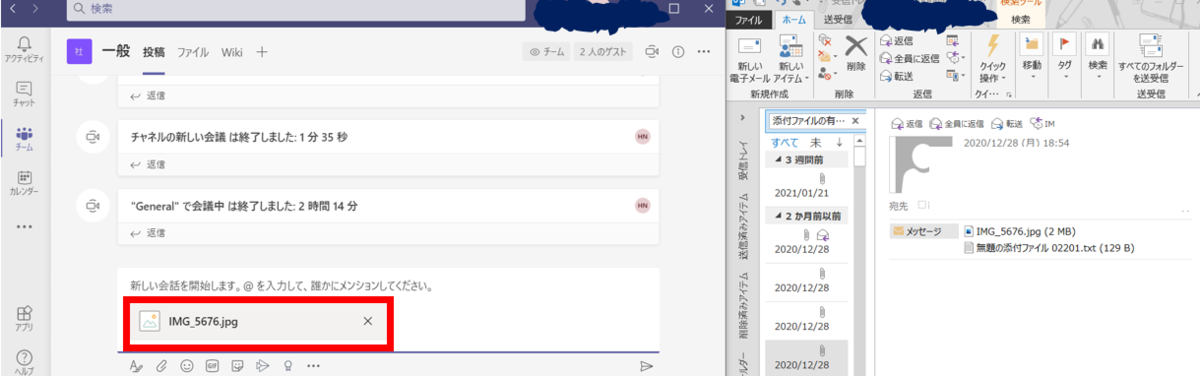
Task: Open cleanup dropdown in Outlook delete group
Action: [826, 57]
